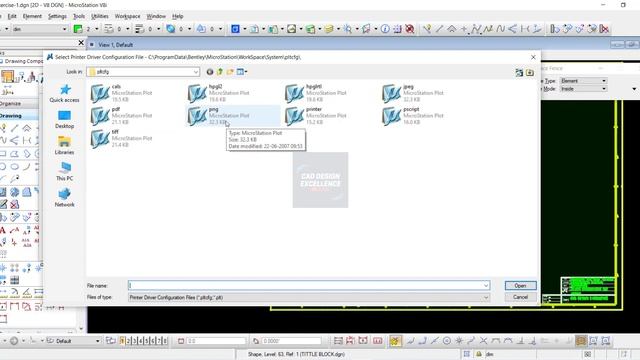Select the tiff plot driver file
The height and width of the screenshot is (360, 640).
pos(121,138)
